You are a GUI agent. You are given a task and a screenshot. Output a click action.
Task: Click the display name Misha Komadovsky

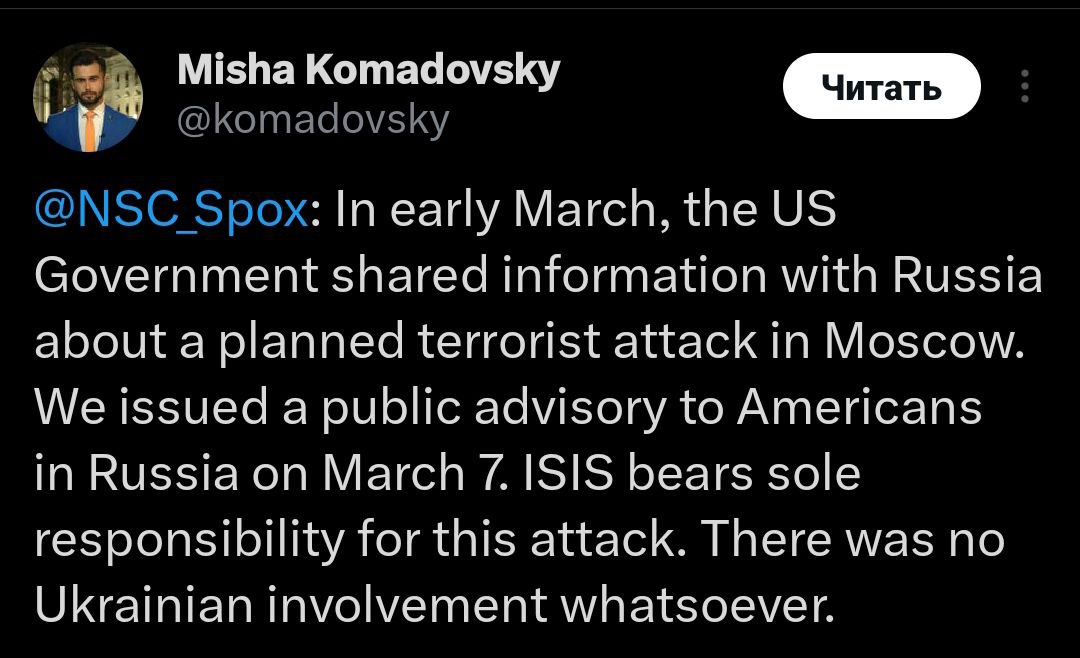click(368, 72)
